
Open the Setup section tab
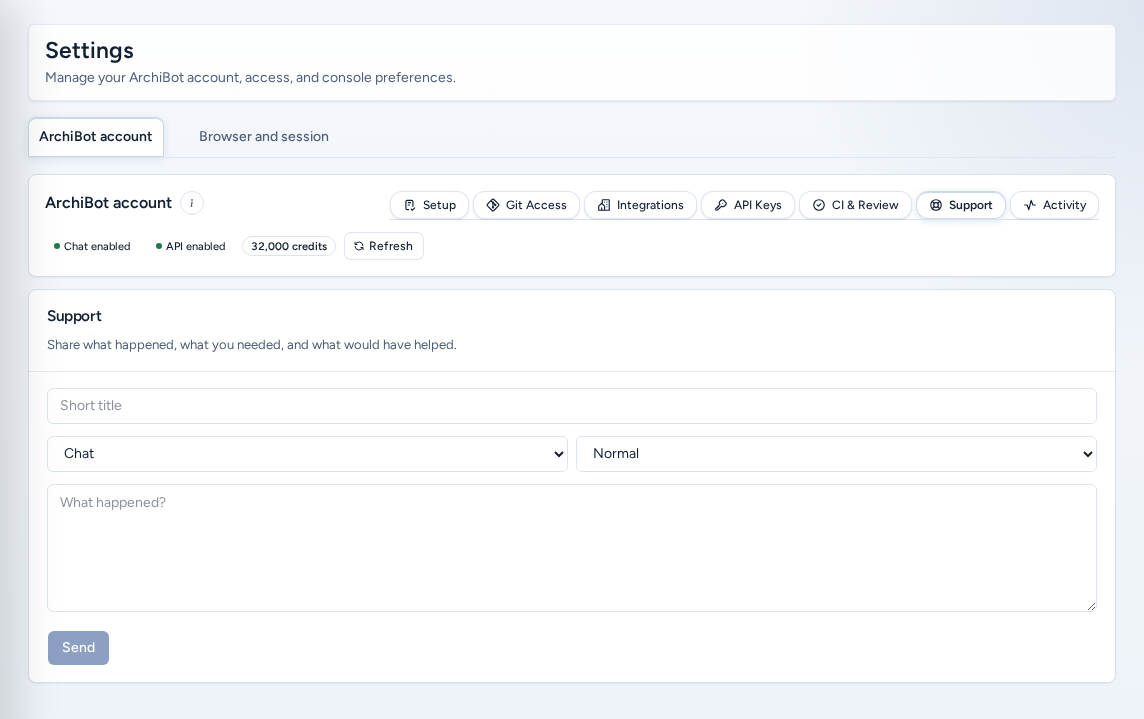coord(430,205)
